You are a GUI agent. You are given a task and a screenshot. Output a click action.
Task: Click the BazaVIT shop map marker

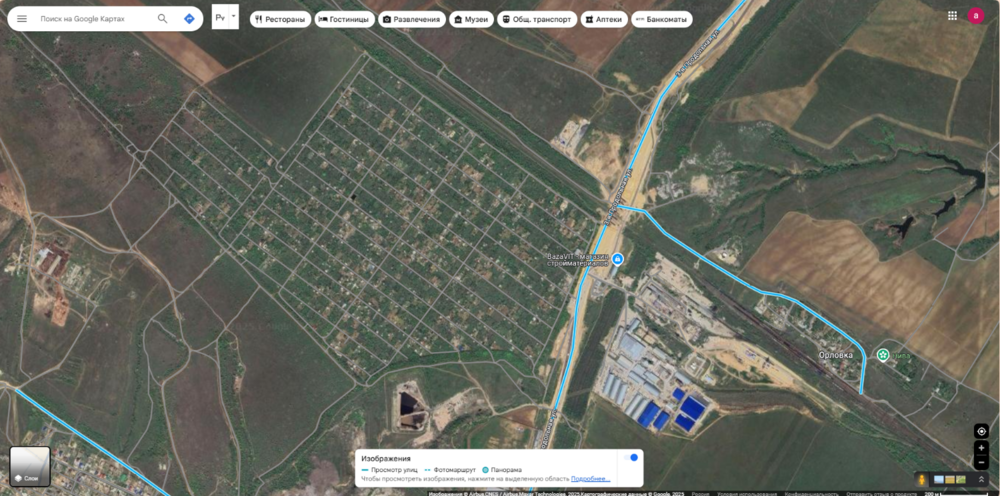pos(617,259)
